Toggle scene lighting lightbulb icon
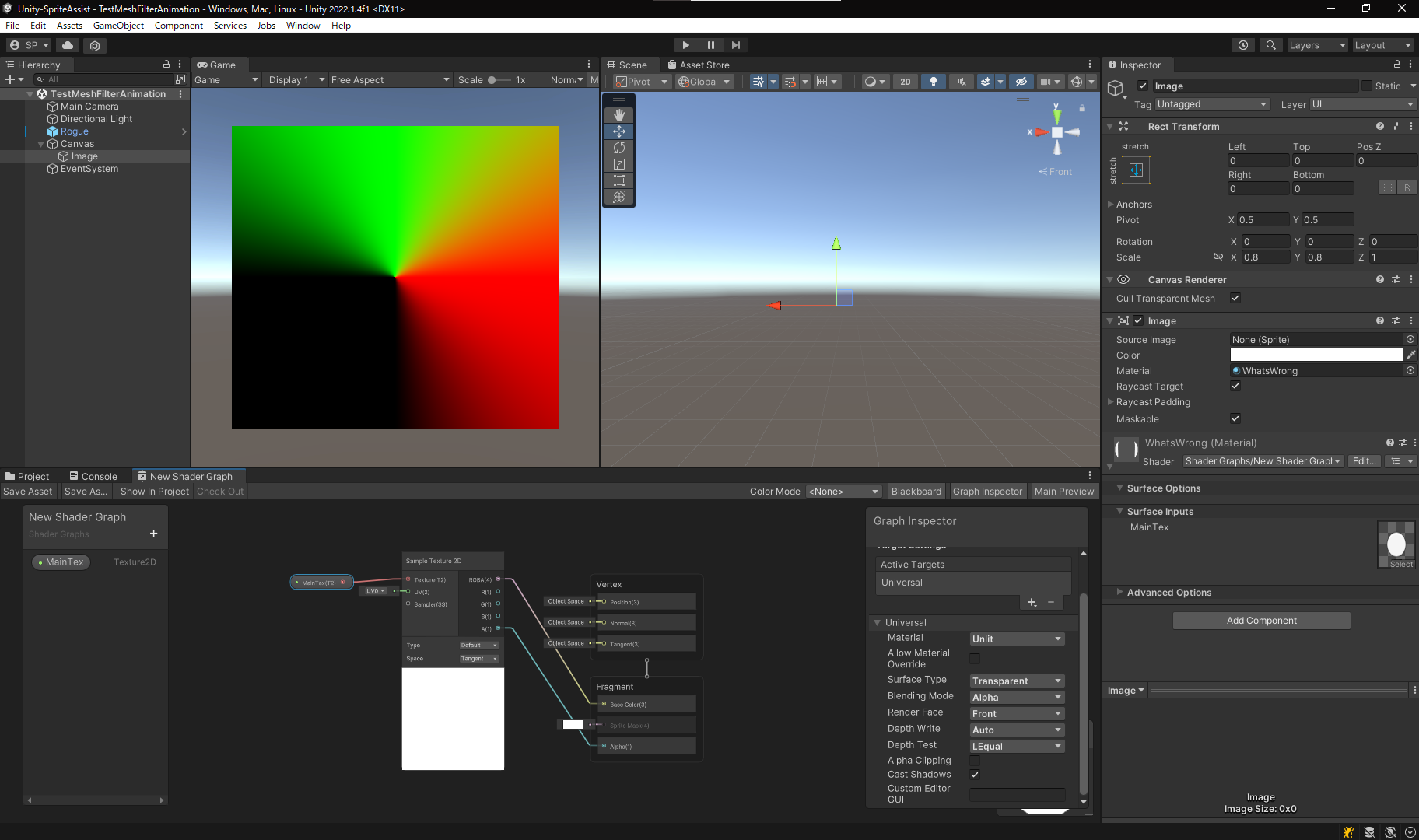1419x840 pixels. [933, 82]
